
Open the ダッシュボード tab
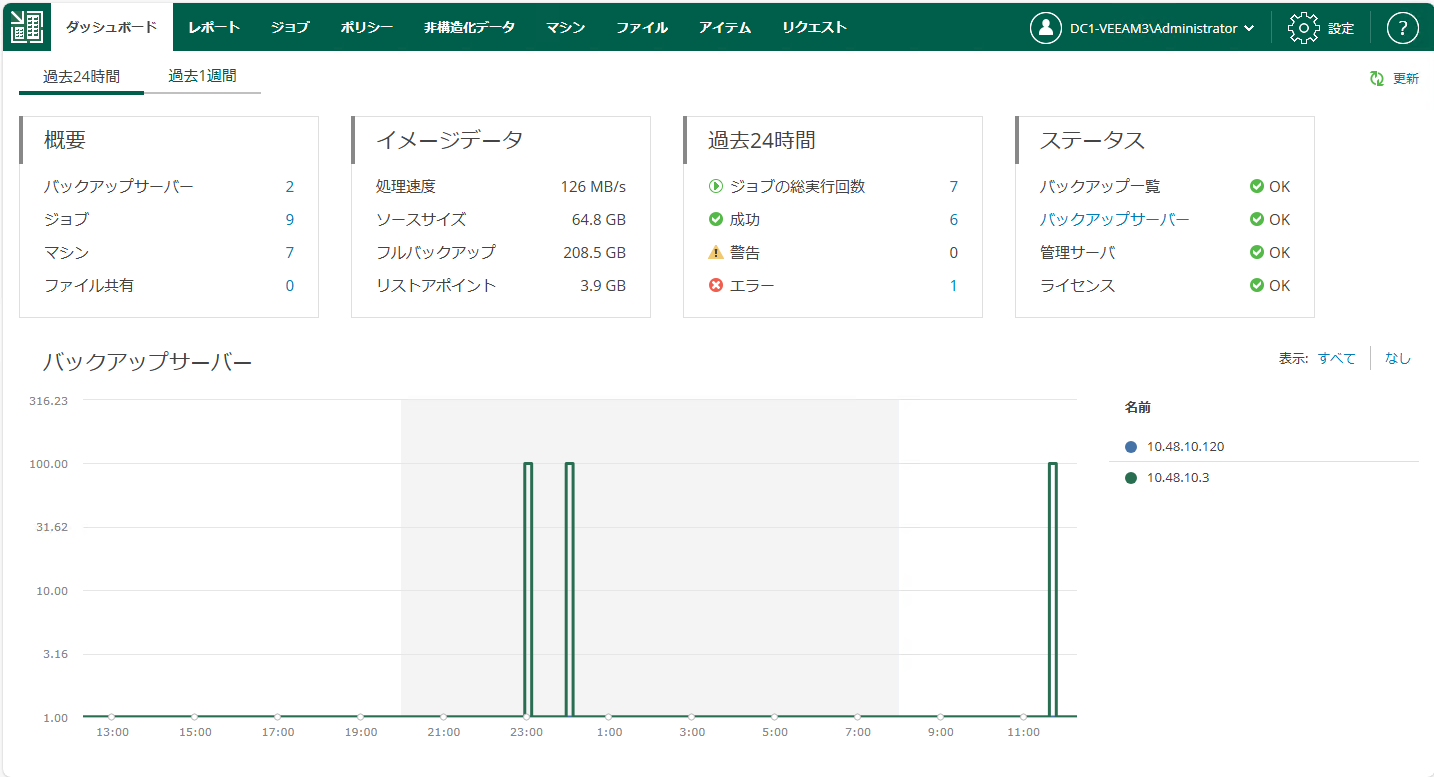pyautogui.click(x=111, y=27)
